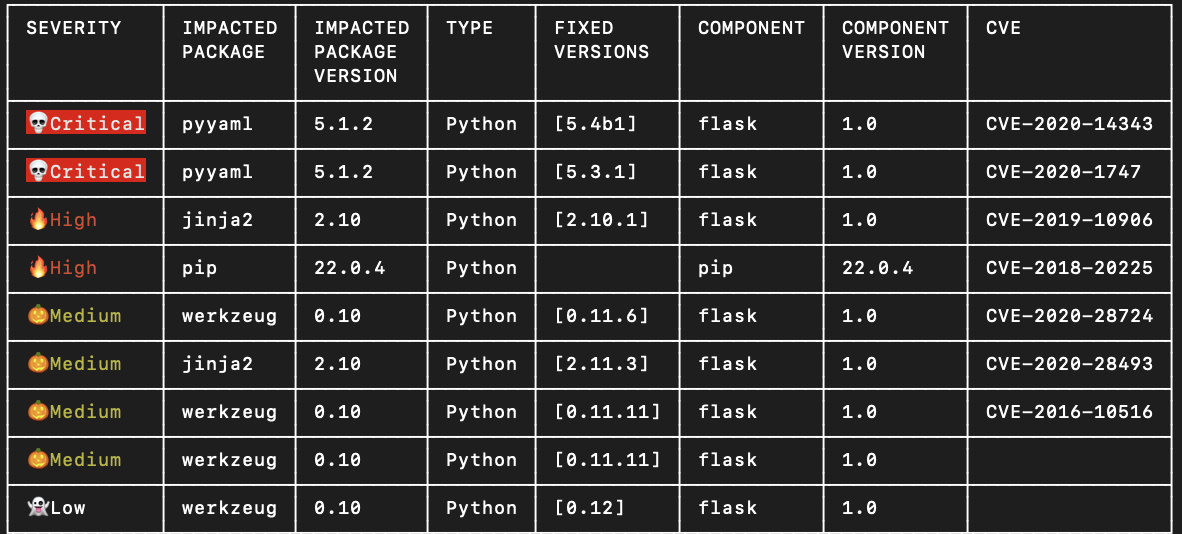Screen dimensions: 1182x534
Task: Click the TYPE column header
Action: pyautogui.click(x=469, y=28)
